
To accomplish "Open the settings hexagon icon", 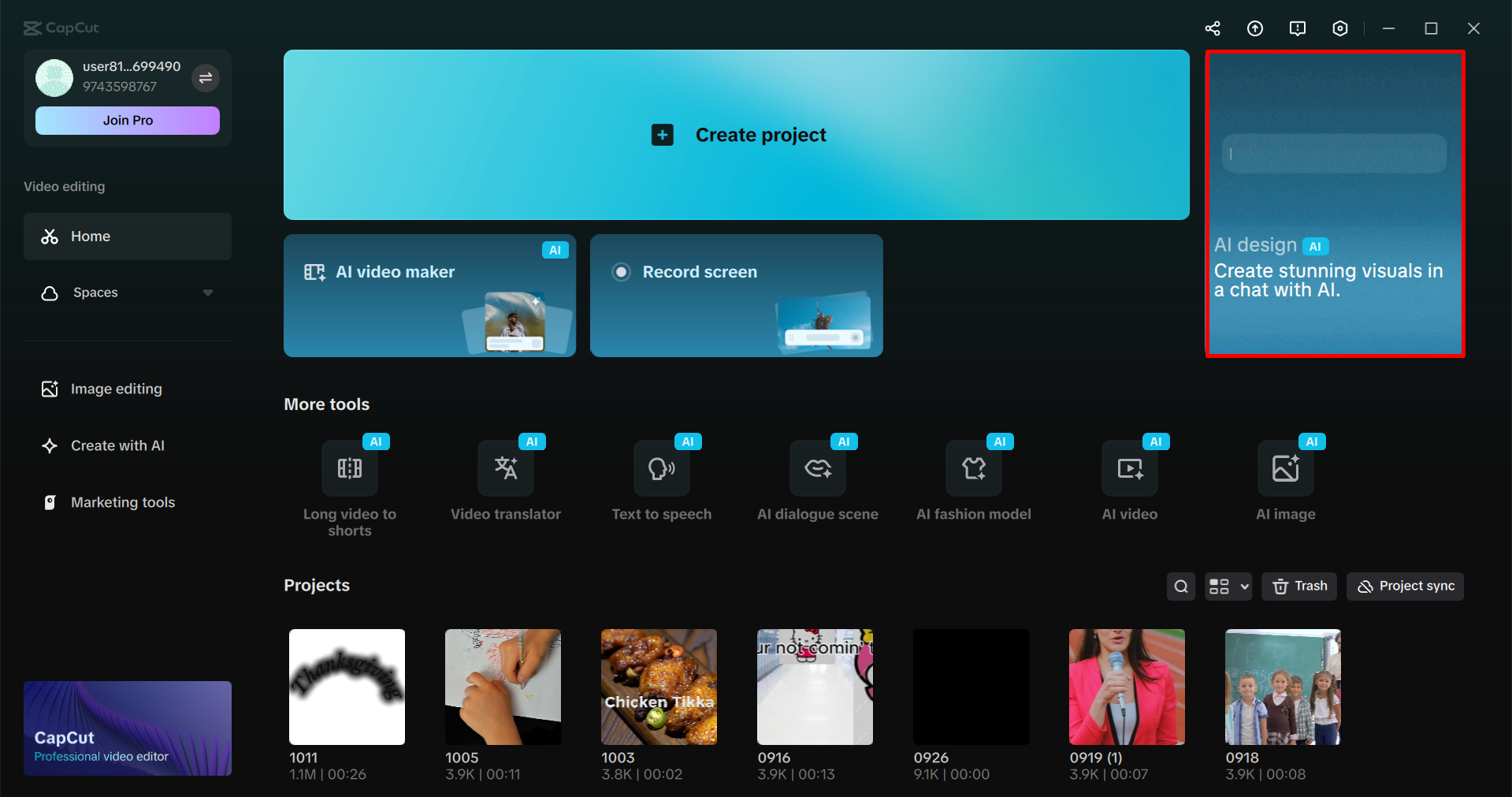I will pyautogui.click(x=1340, y=28).
